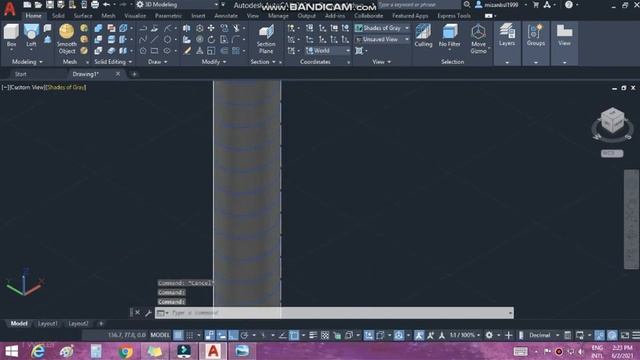Select the Loft tool

click(31, 36)
